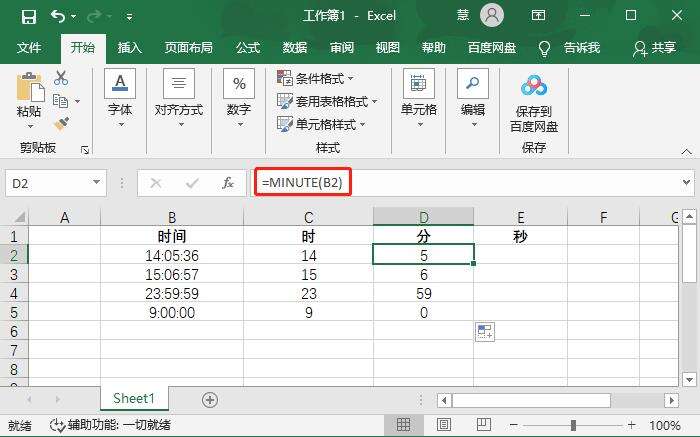This screenshot has height=437, width=700.
Task: Expand the 粘贴 paste options arrow
Action: pyautogui.click(x=30, y=126)
